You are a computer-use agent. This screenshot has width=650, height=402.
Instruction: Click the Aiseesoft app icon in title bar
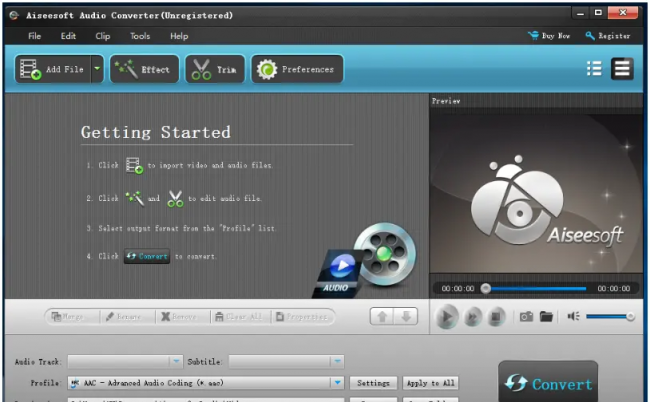click(x=14, y=16)
